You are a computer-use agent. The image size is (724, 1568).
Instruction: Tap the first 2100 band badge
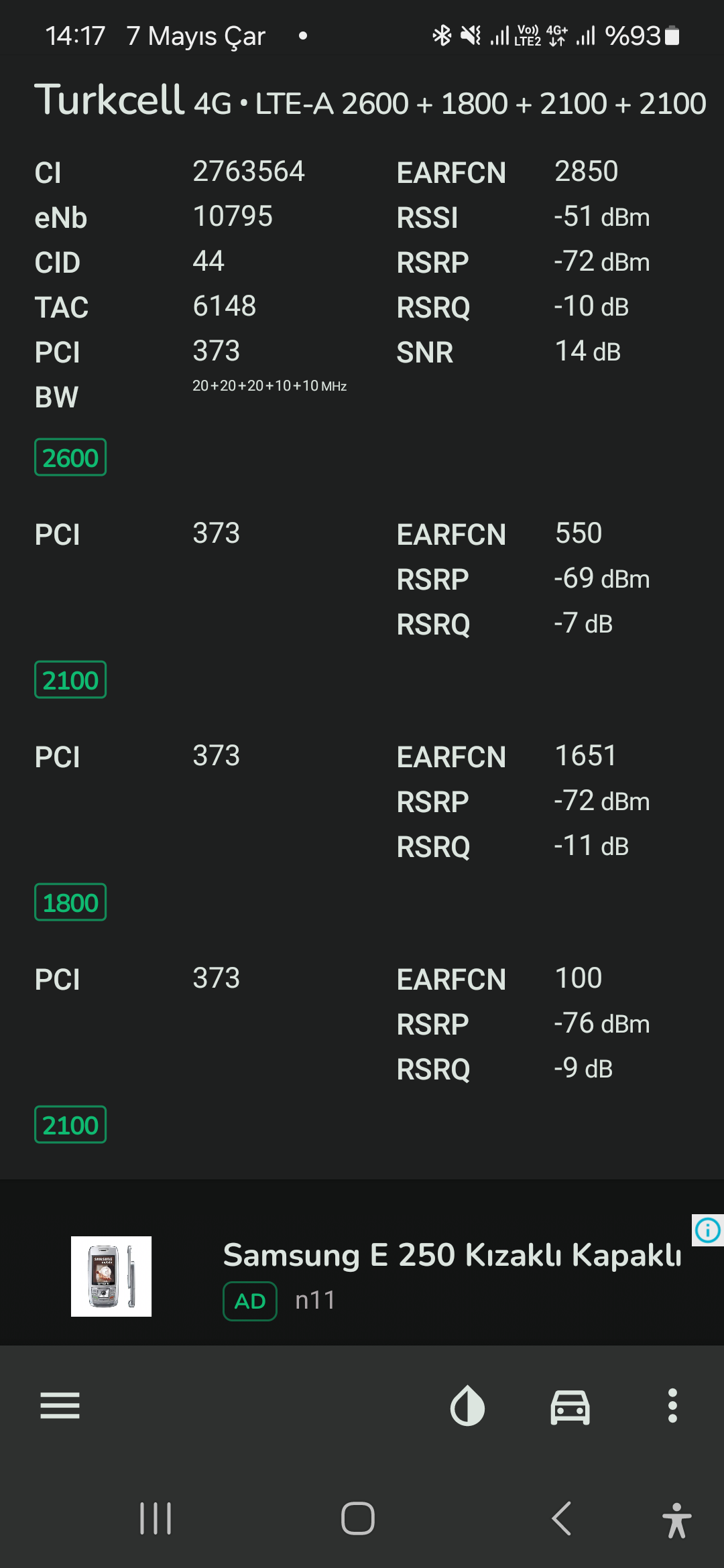(70, 680)
